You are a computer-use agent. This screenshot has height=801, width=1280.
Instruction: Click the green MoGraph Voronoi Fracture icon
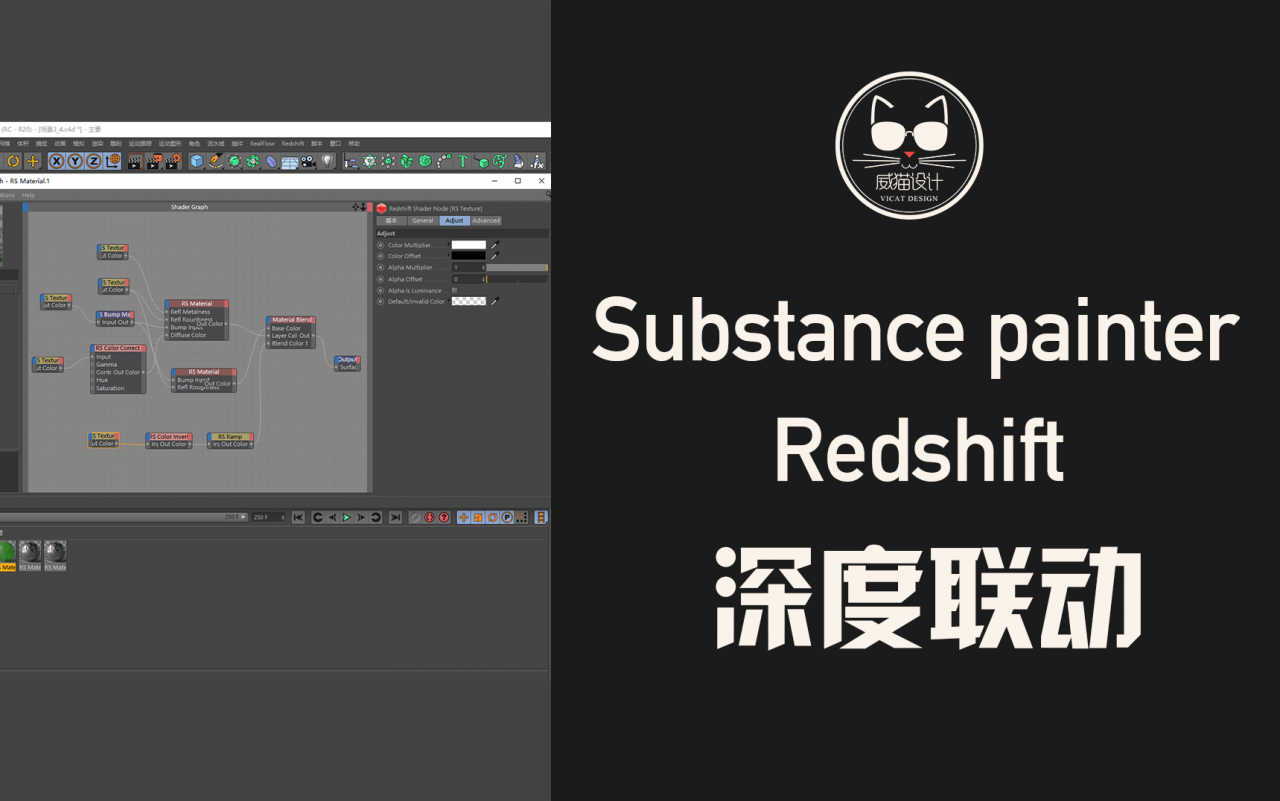[x=425, y=161]
